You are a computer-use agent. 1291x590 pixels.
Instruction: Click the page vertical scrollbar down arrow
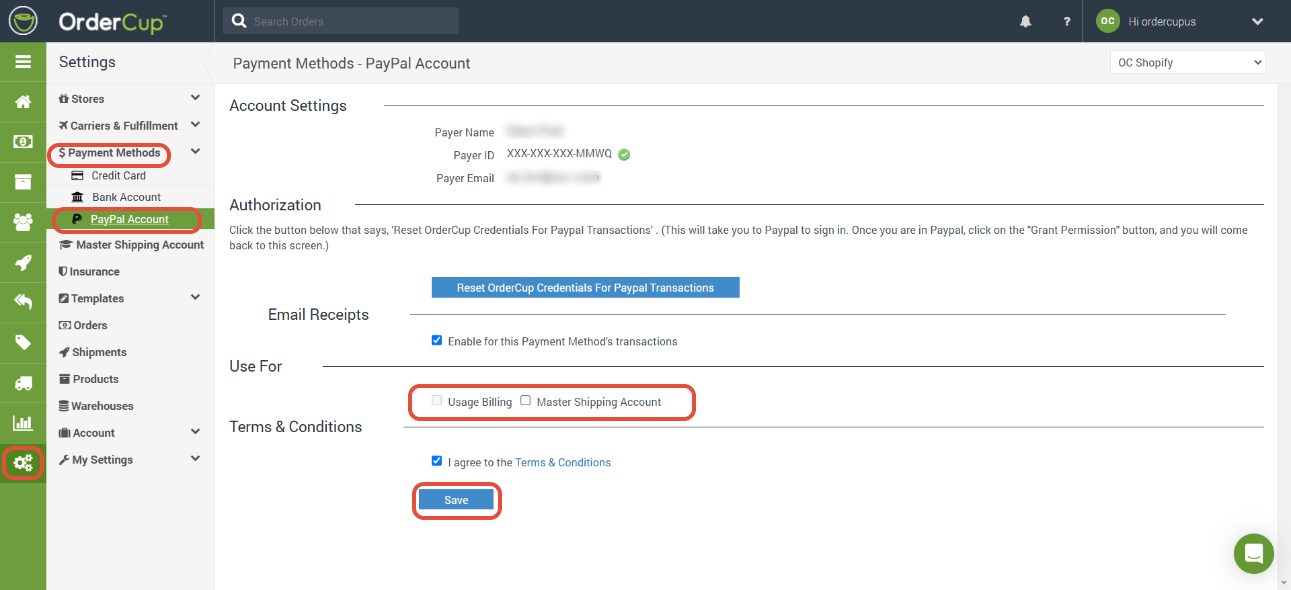(x=1285, y=584)
